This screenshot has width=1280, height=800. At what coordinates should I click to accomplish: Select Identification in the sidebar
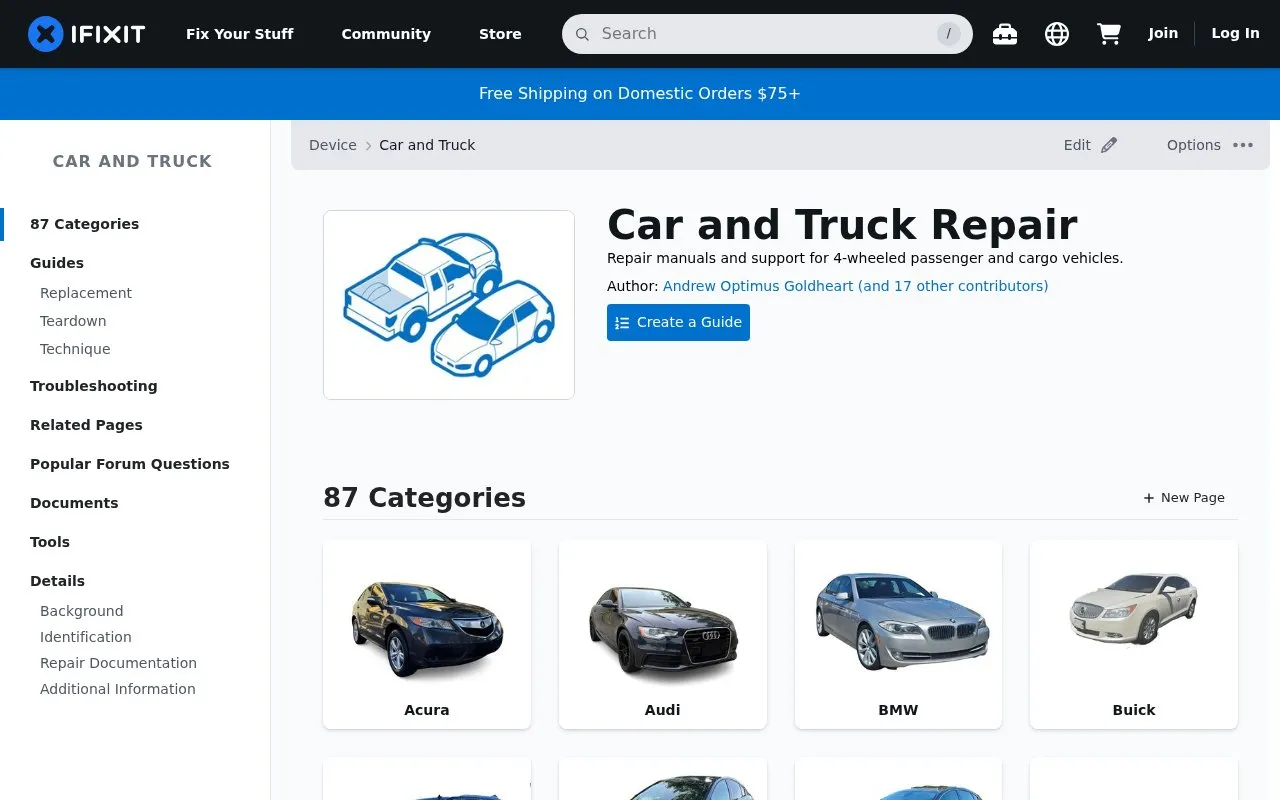click(86, 637)
